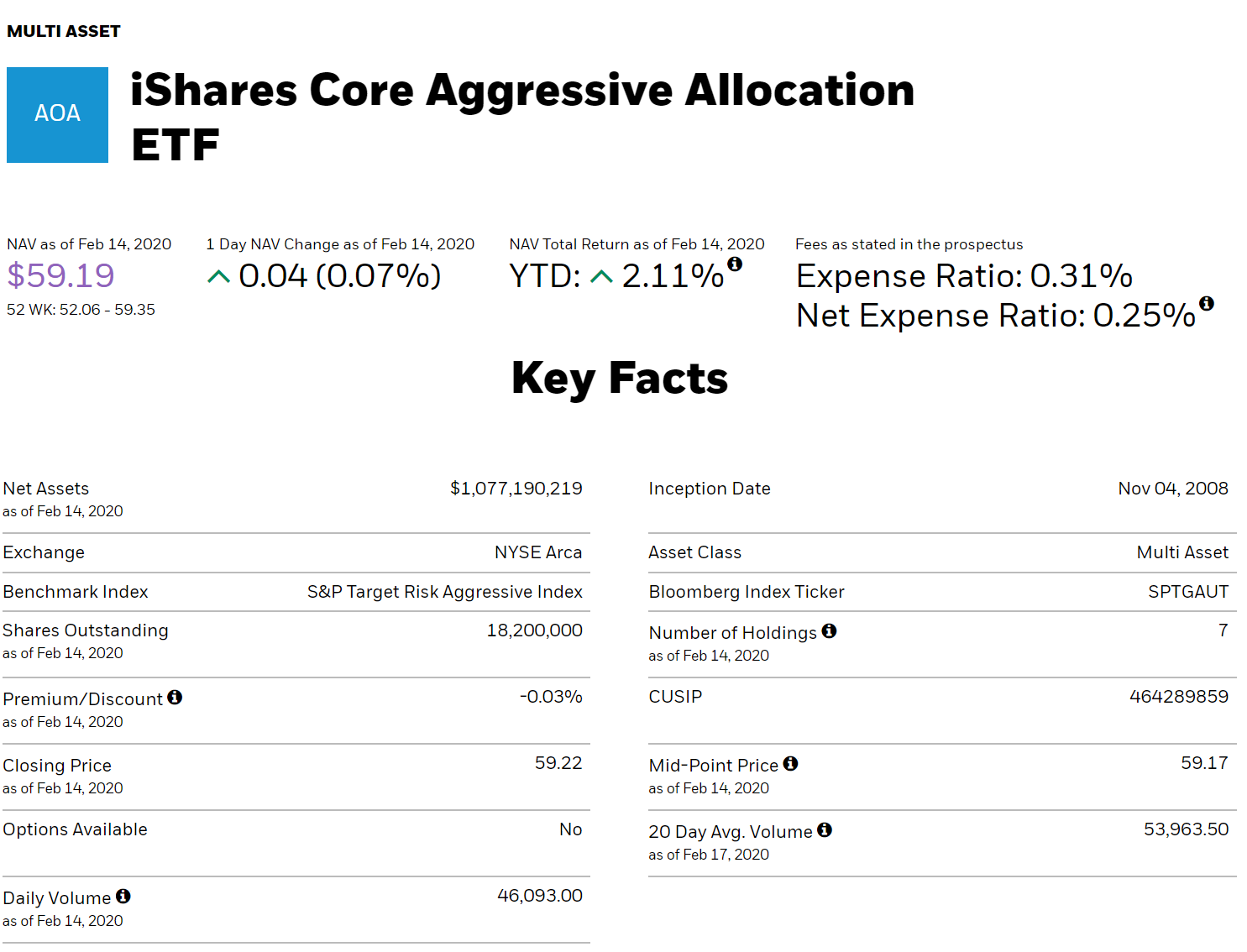
Task: Click Daily Volume value 46,093.00
Action: (540, 896)
